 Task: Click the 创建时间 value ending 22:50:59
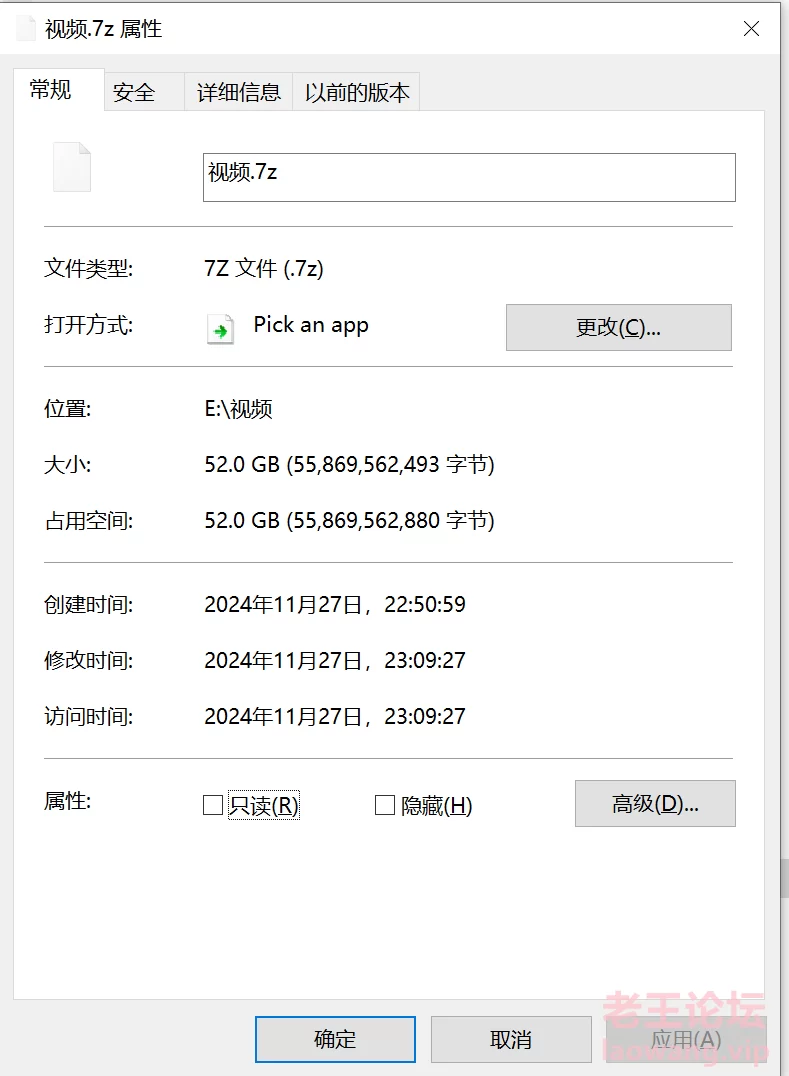coord(335,605)
